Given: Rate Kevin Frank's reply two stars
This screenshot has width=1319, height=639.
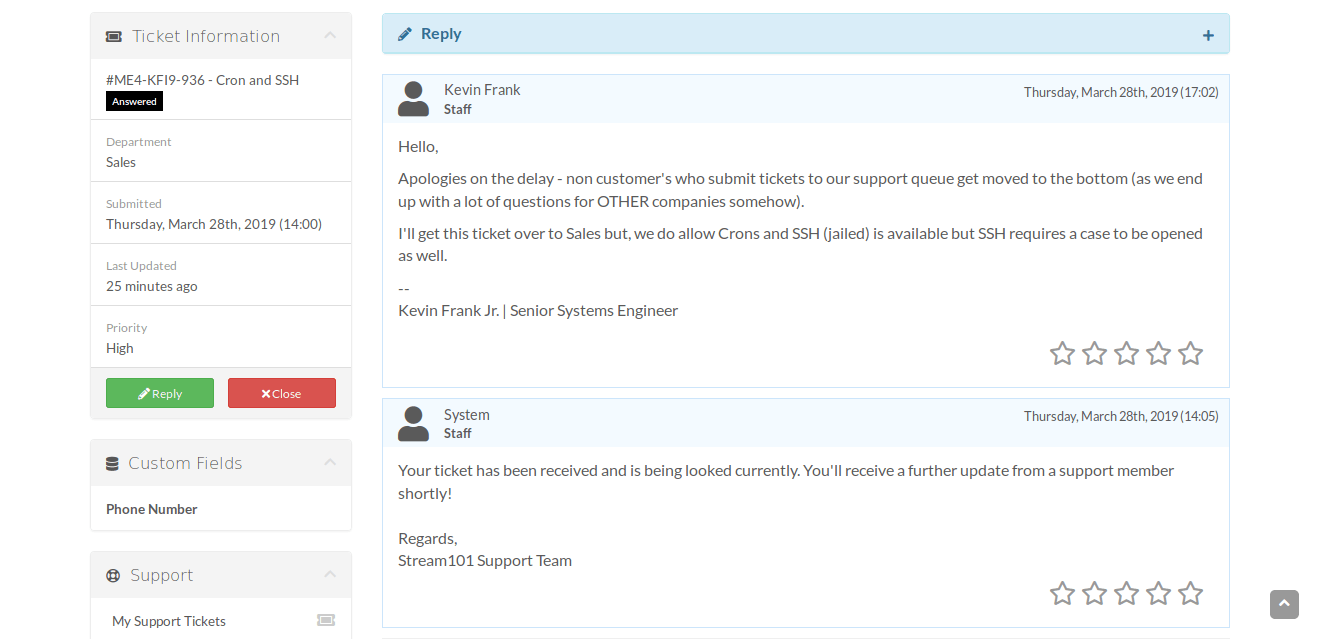Looking at the screenshot, I should pos(1094,353).
